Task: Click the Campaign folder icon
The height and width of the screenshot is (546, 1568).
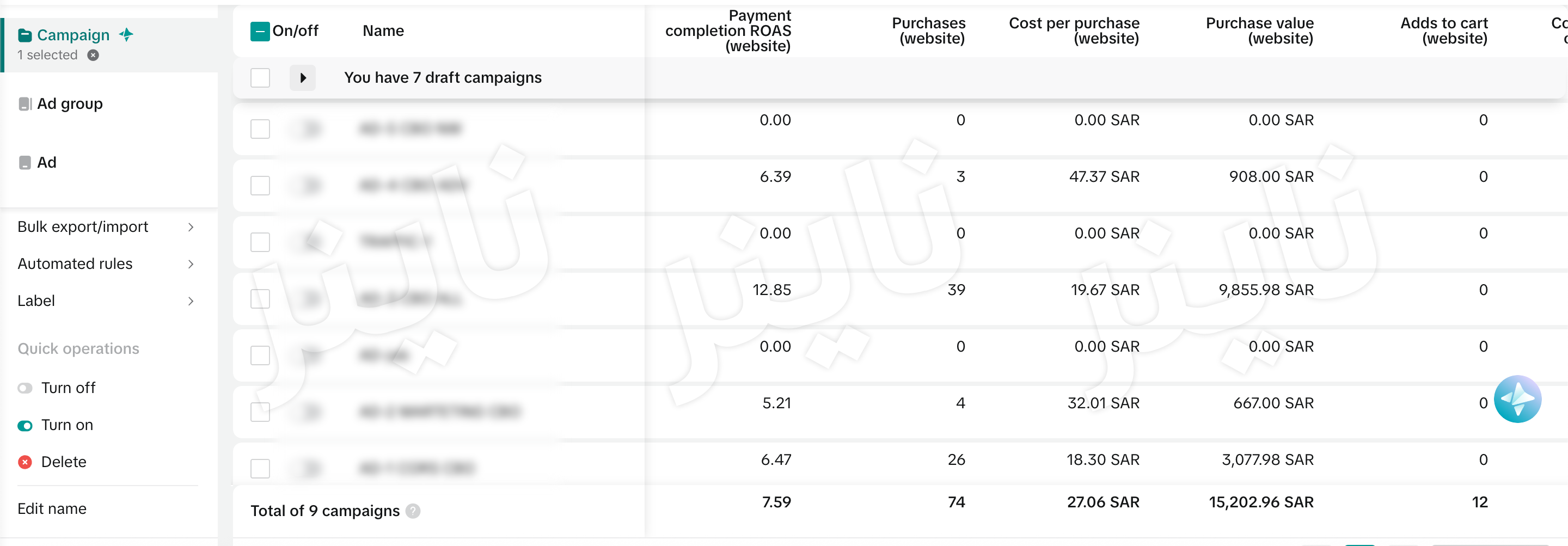Action: [25, 35]
